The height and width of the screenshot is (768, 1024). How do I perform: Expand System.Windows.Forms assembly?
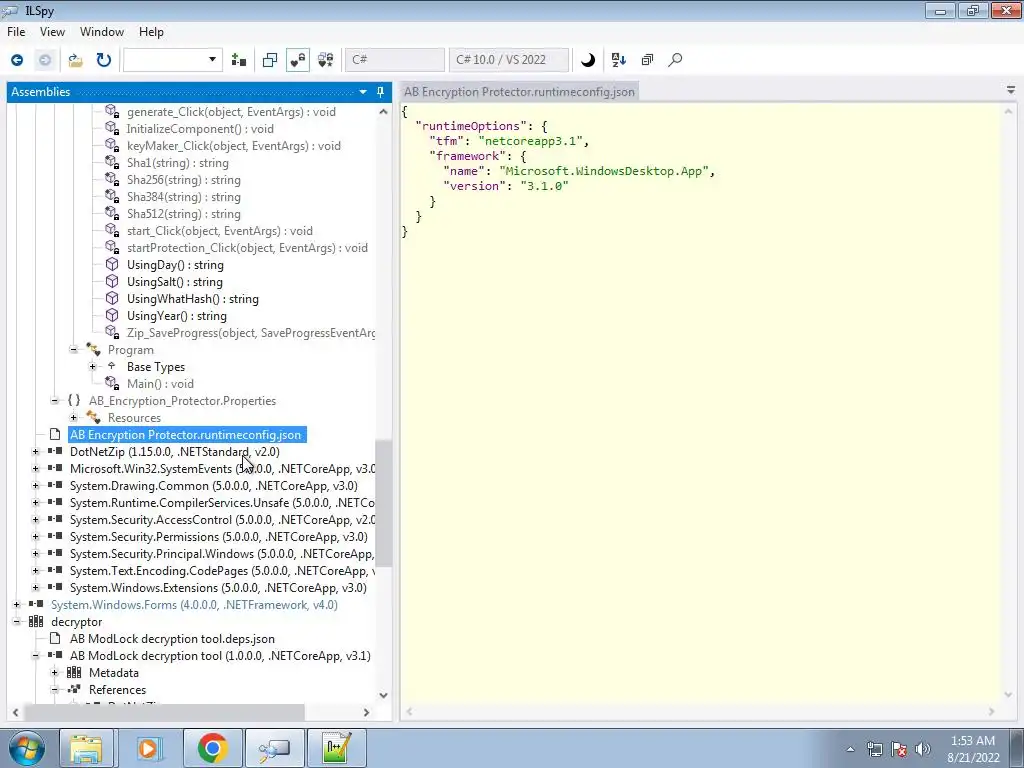tap(17, 605)
